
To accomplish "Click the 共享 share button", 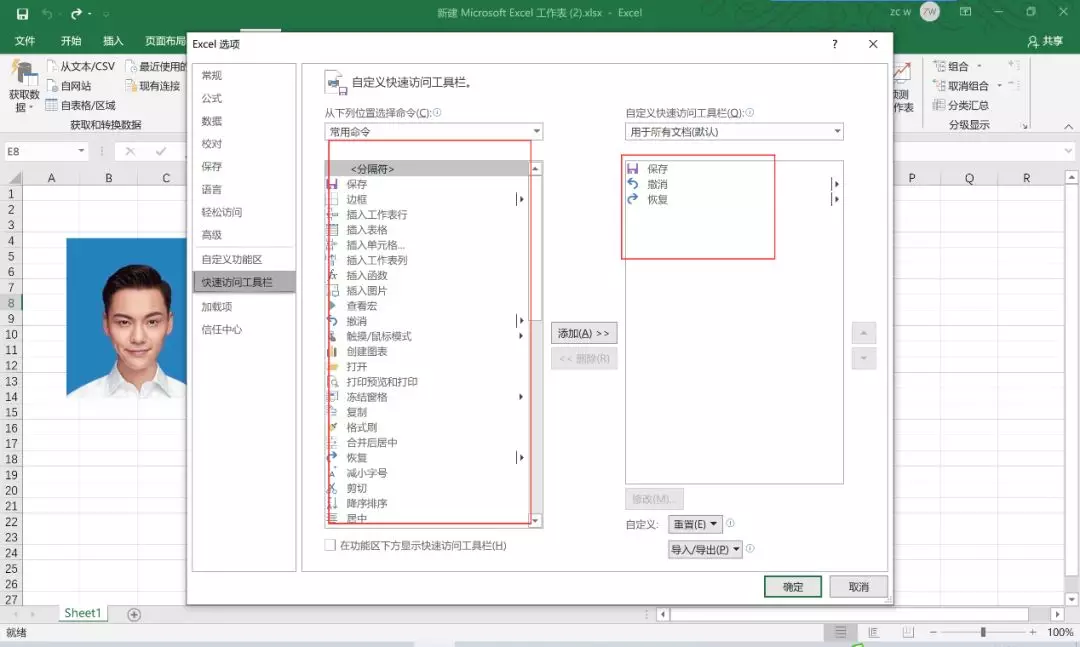I will (x=1045, y=41).
